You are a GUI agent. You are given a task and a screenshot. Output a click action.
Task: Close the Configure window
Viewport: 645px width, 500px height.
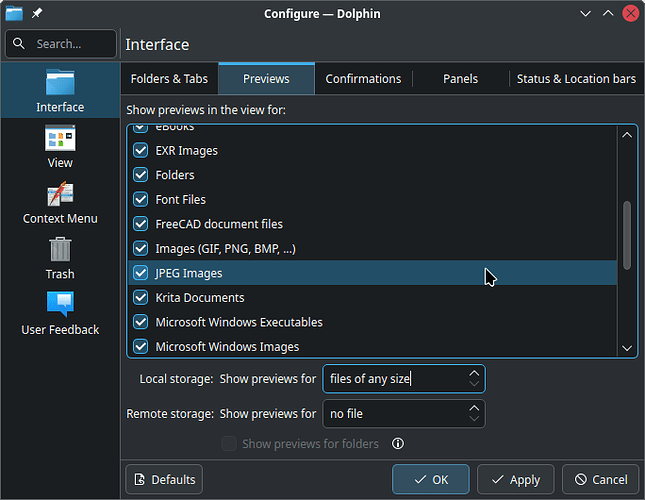[630, 14]
